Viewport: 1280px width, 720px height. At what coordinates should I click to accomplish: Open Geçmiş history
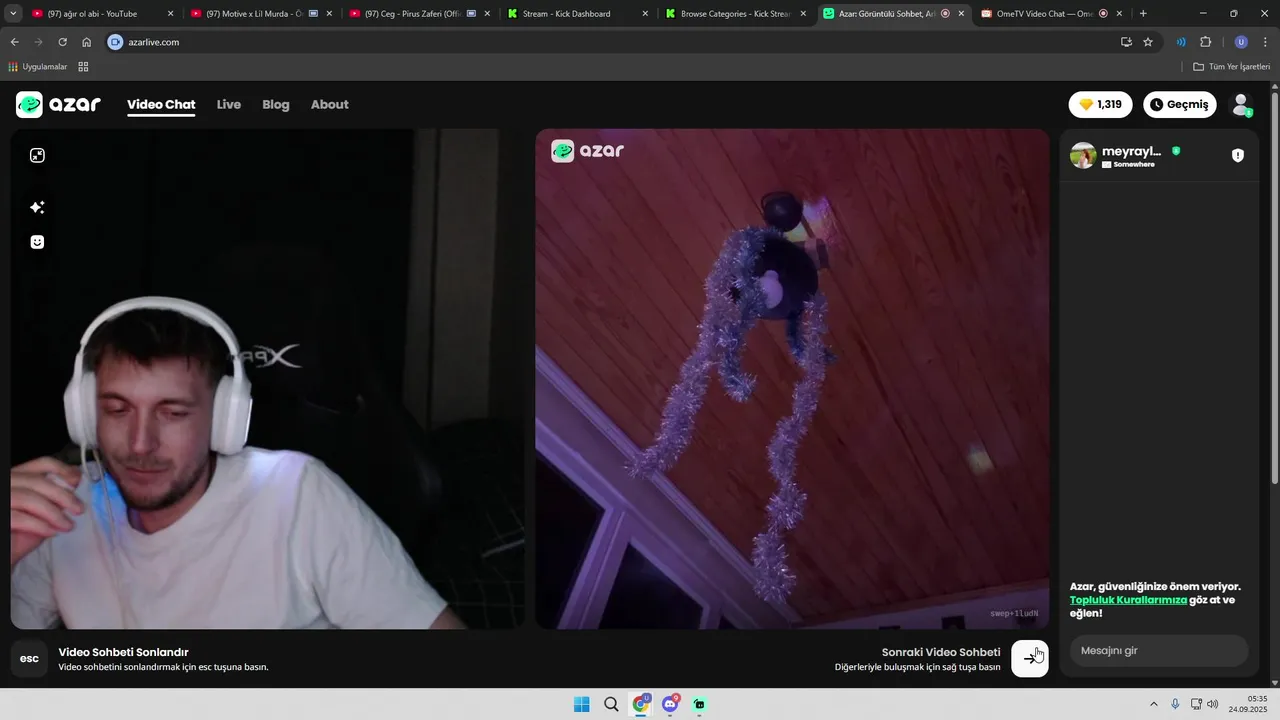coord(1180,104)
